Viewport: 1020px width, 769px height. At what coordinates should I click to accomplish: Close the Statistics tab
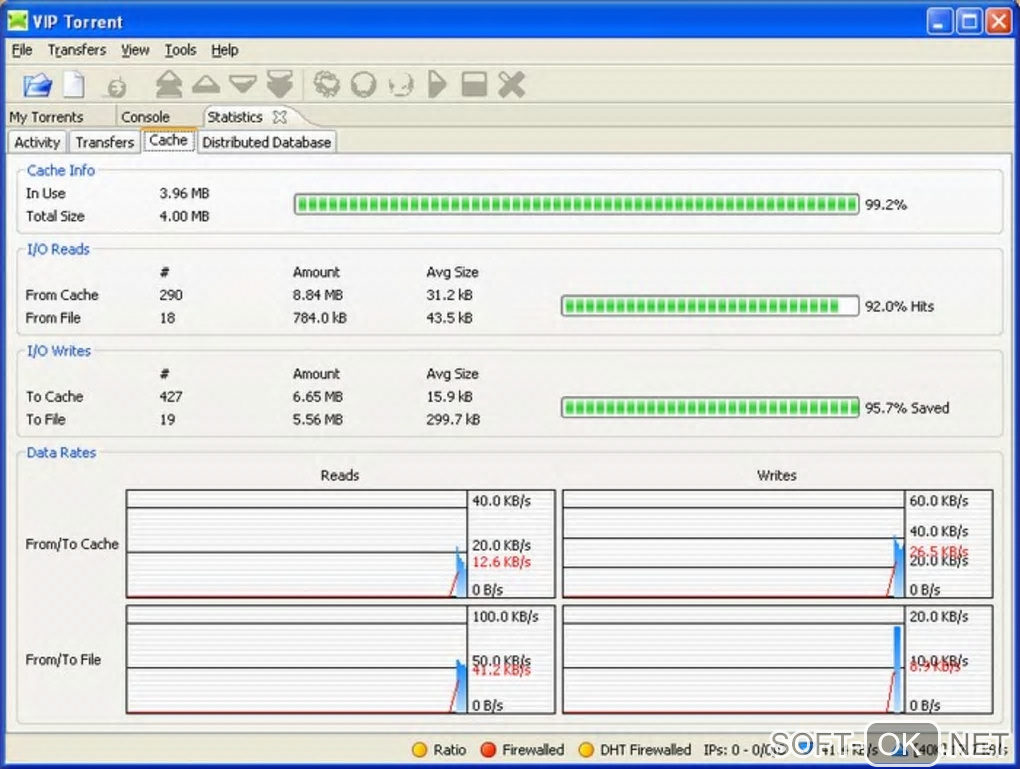(280, 117)
